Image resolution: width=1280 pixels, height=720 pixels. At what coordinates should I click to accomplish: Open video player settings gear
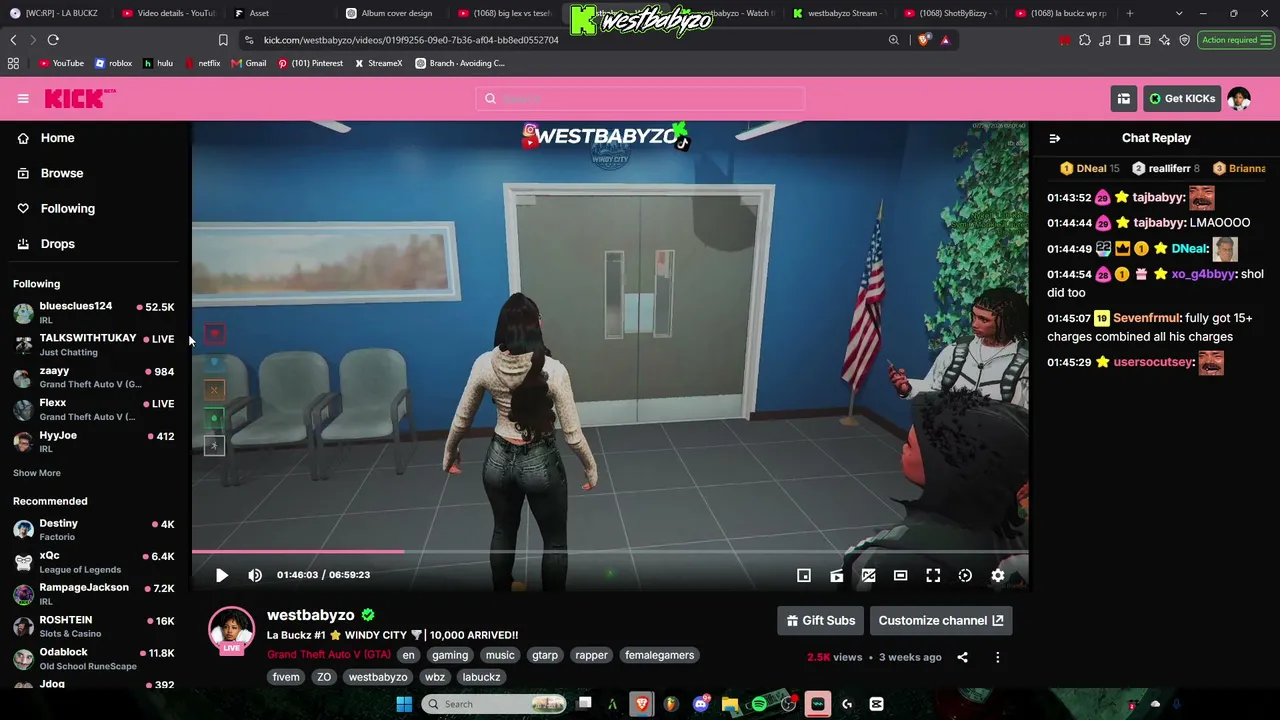[998, 575]
